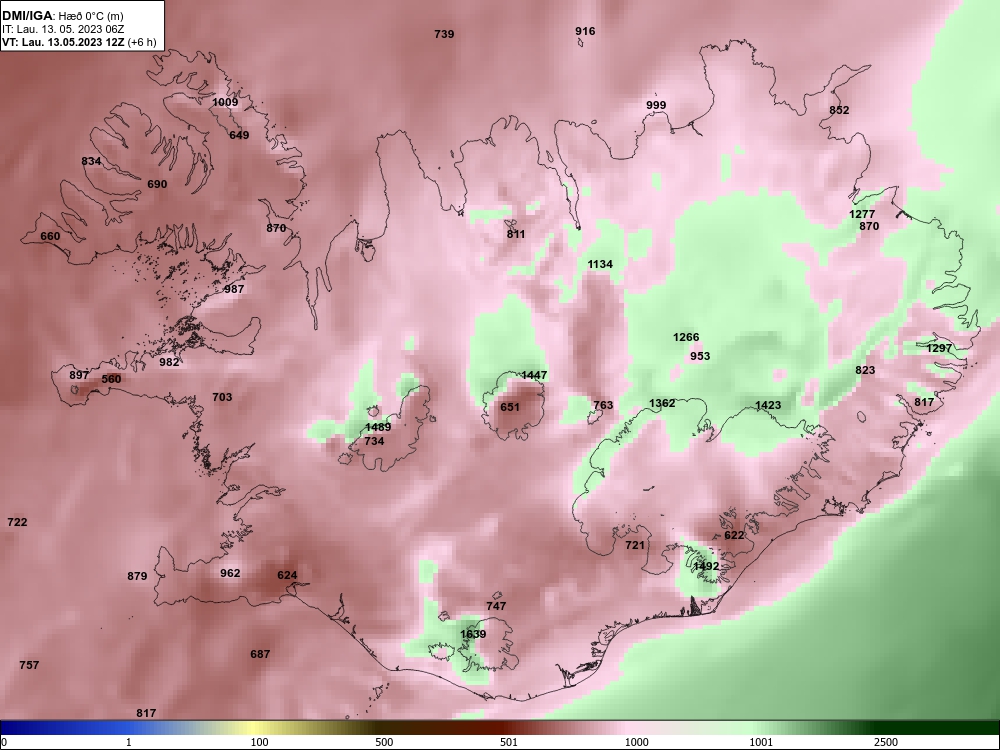
Task: Click the 1362 value label
Action: tap(662, 403)
